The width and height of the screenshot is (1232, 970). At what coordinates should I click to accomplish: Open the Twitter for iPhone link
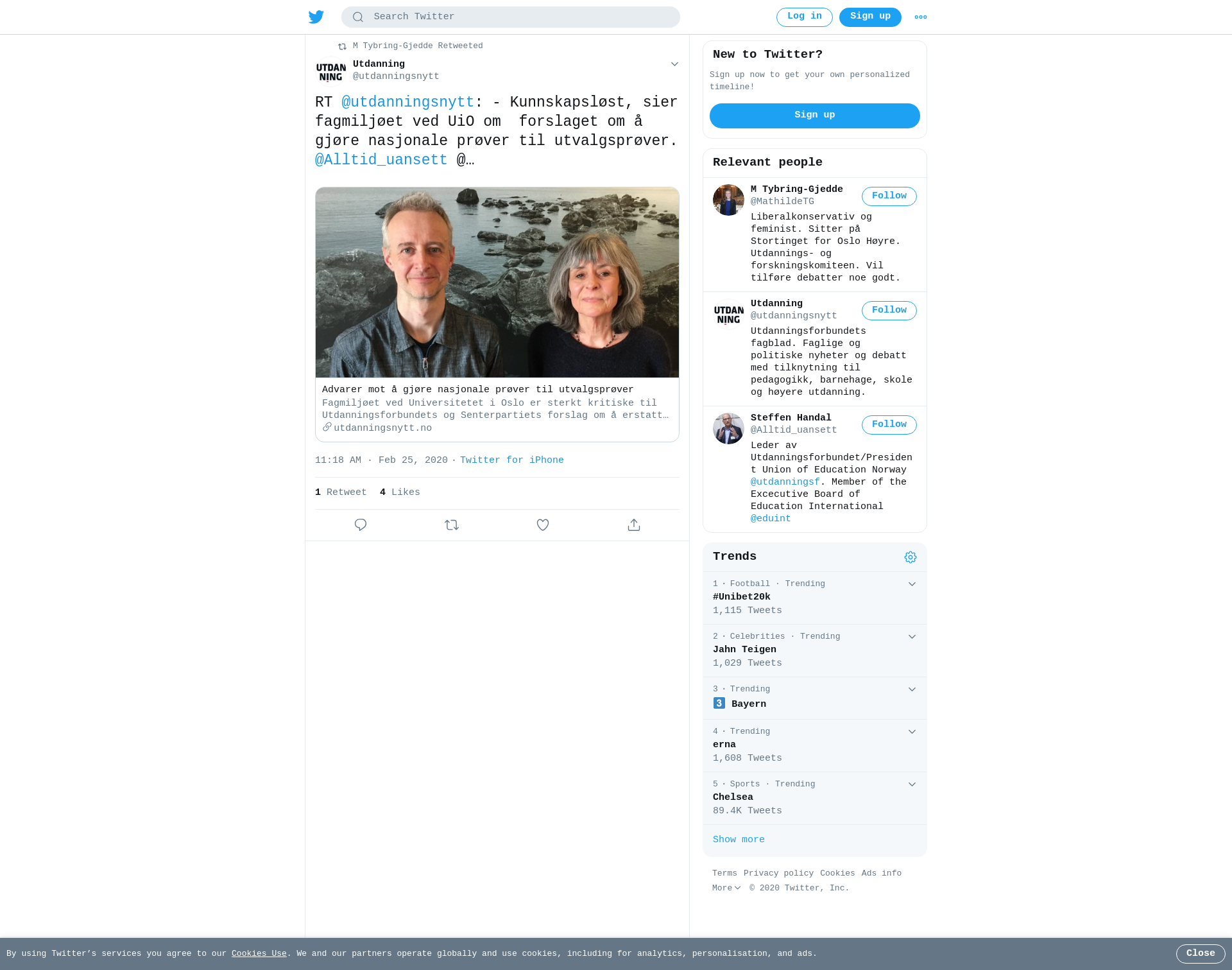512,460
